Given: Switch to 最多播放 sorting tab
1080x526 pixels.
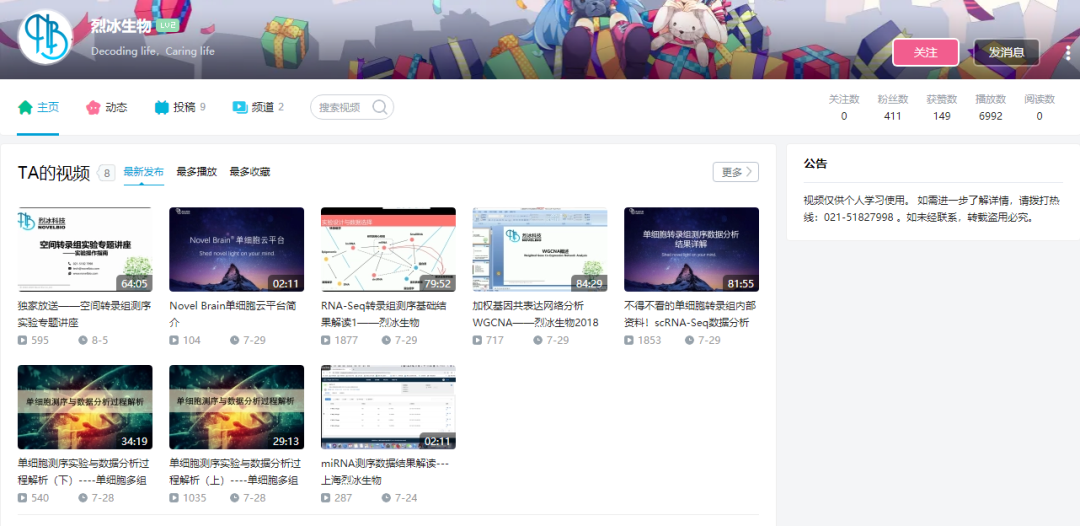Looking at the screenshot, I should pos(196,172).
